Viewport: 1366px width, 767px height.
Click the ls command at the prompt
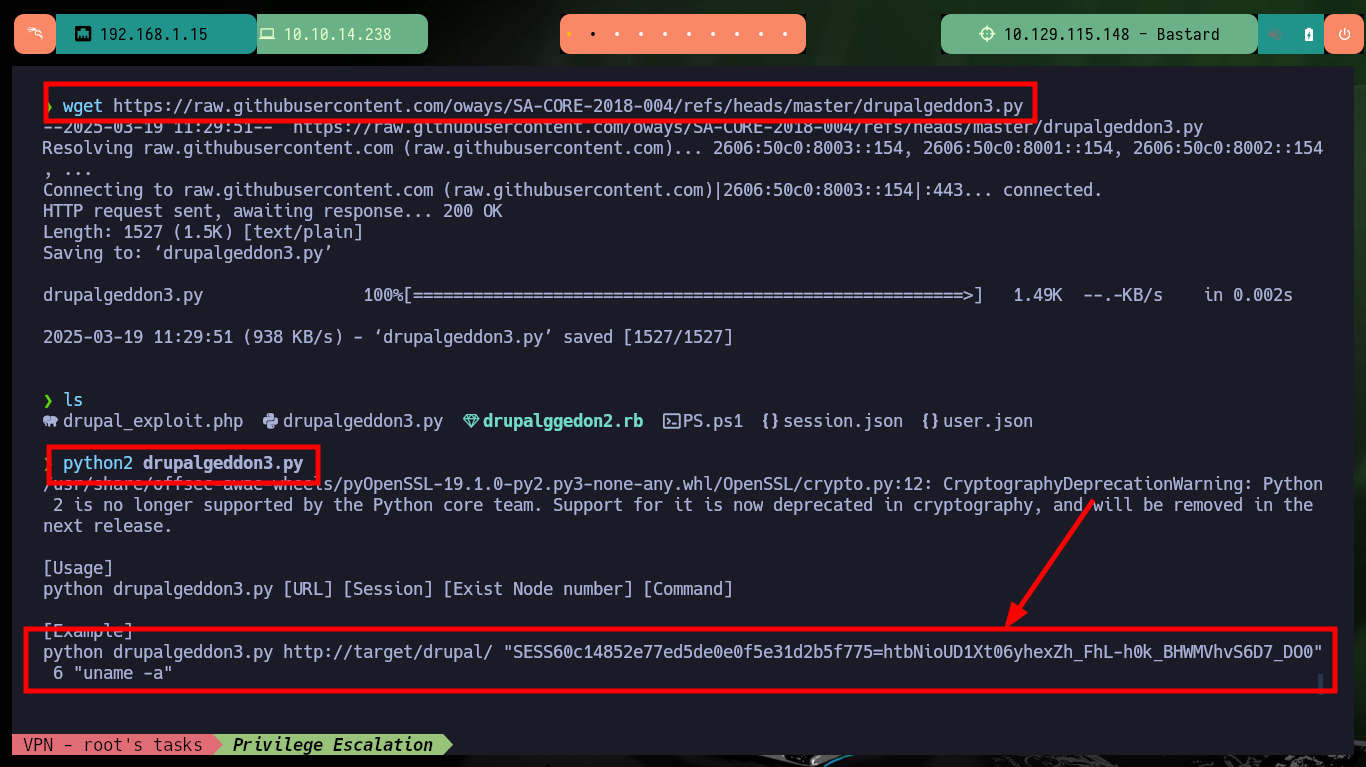tap(73, 400)
